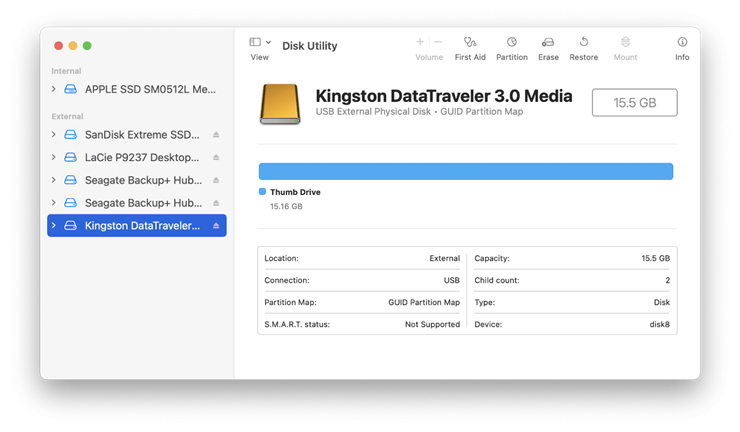Select Kingston DataTraveler in sidebar
The width and height of the screenshot is (740, 432).
click(x=137, y=226)
